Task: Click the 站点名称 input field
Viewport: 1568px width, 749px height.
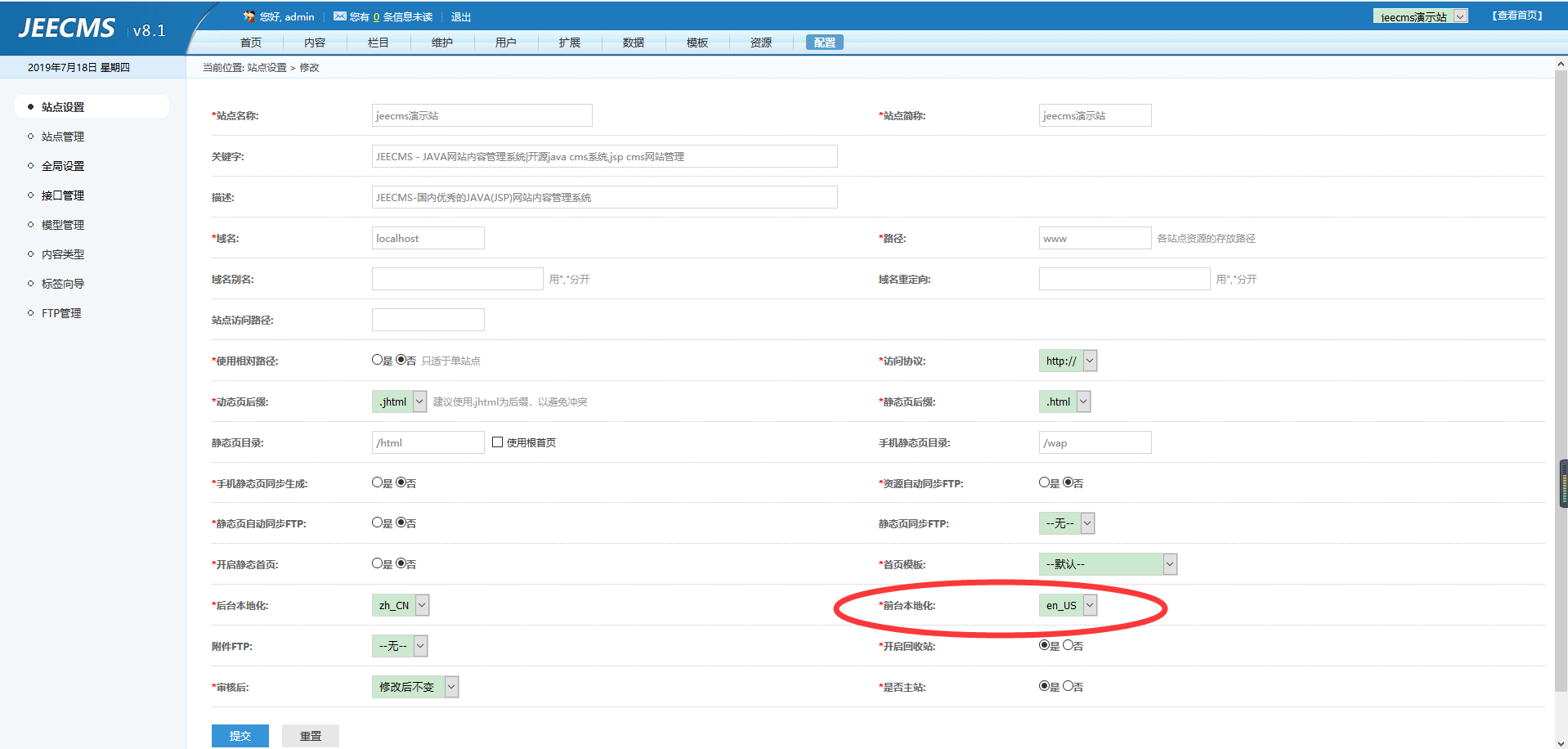Action: pyautogui.click(x=482, y=115)
